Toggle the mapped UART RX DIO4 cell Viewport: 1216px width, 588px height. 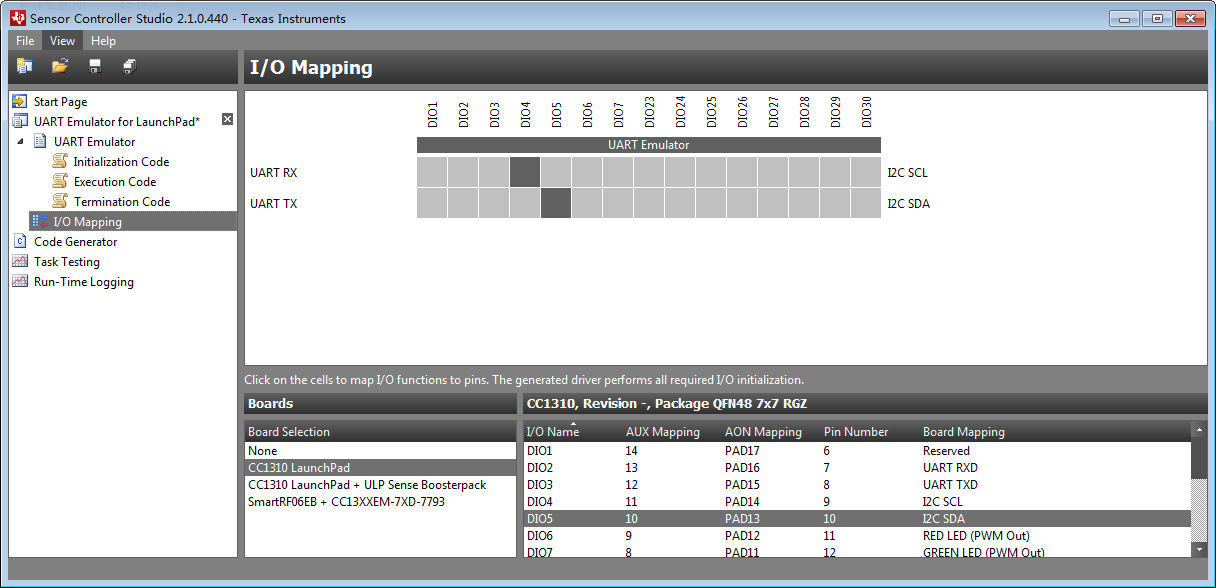[x=525, y=172]
